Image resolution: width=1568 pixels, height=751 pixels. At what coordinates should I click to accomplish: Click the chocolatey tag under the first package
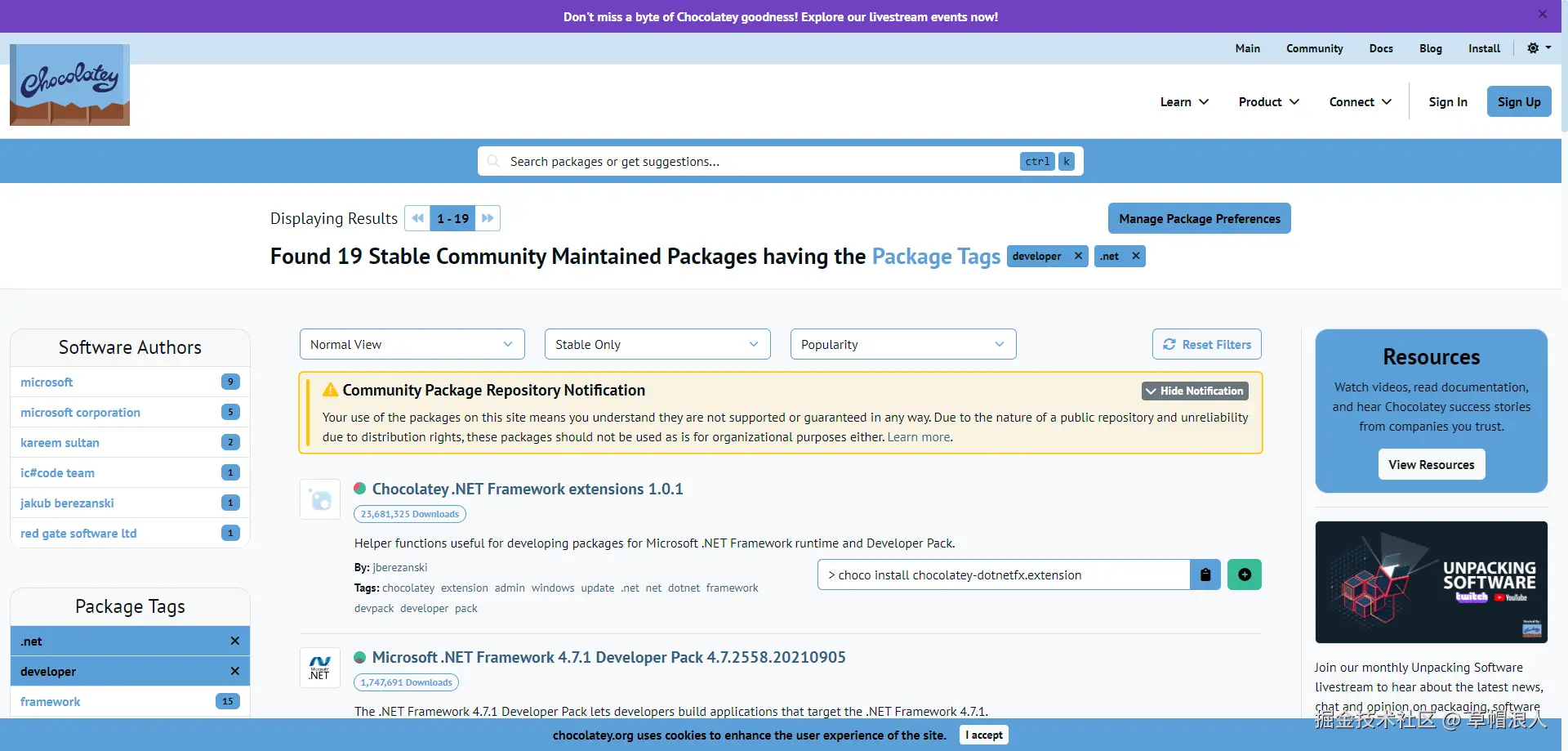click(x=408, y=588)
